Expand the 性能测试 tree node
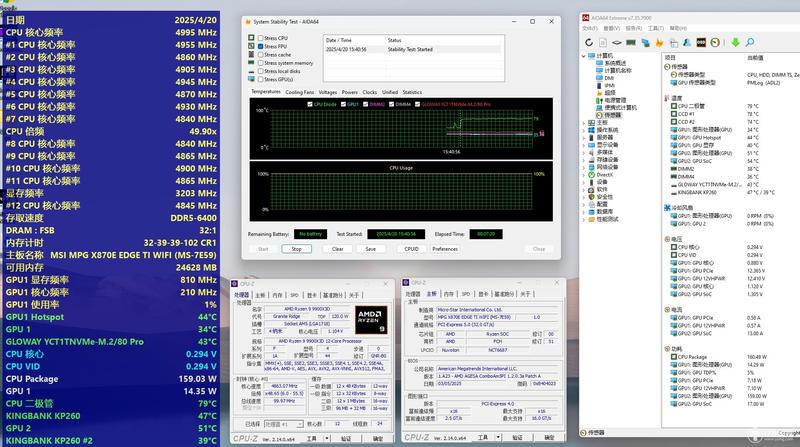800x447 pixels. [584, 219]
